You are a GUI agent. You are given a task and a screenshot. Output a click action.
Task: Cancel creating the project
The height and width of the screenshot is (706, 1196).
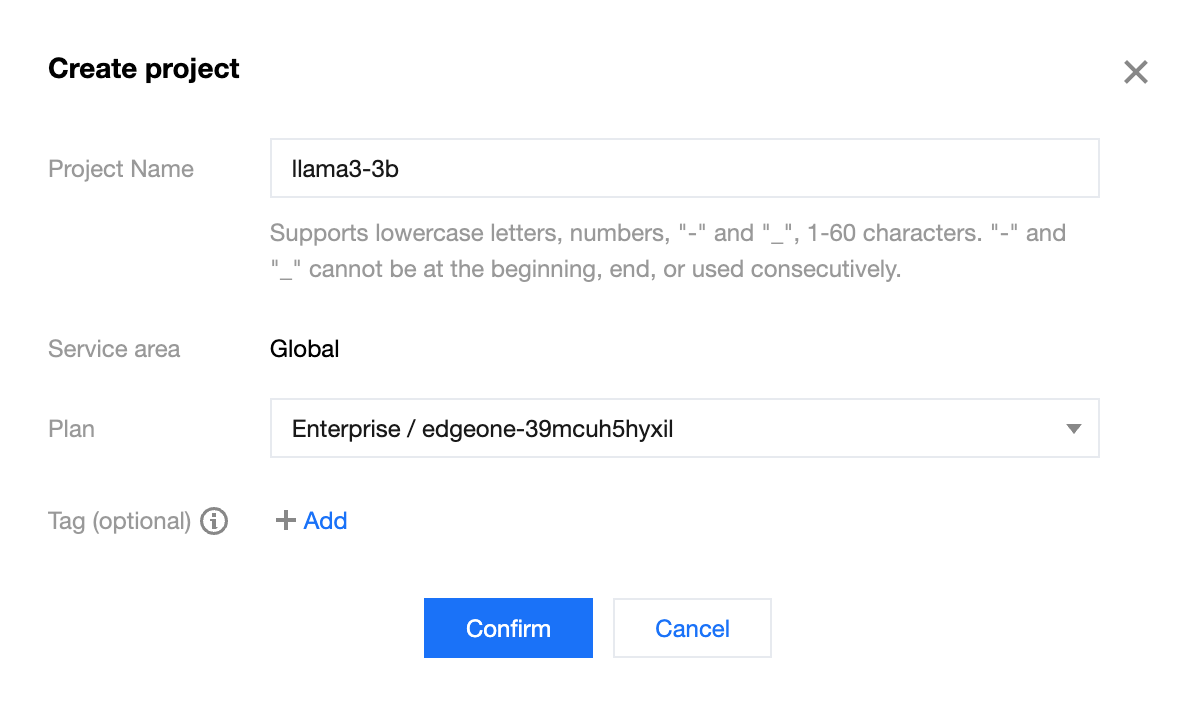(692, 628)
